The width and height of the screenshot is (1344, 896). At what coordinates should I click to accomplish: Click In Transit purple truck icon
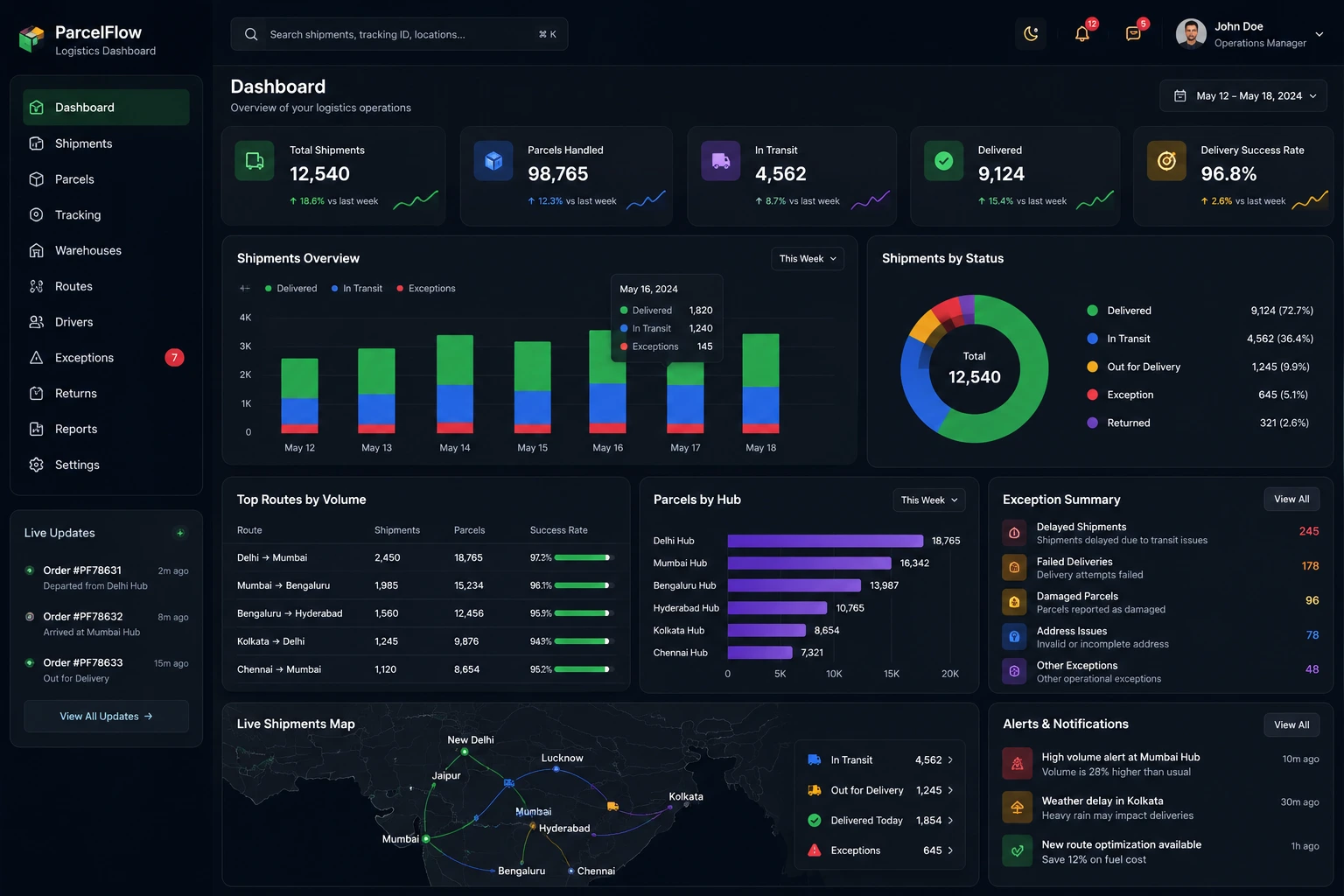(x=721, y=161)
